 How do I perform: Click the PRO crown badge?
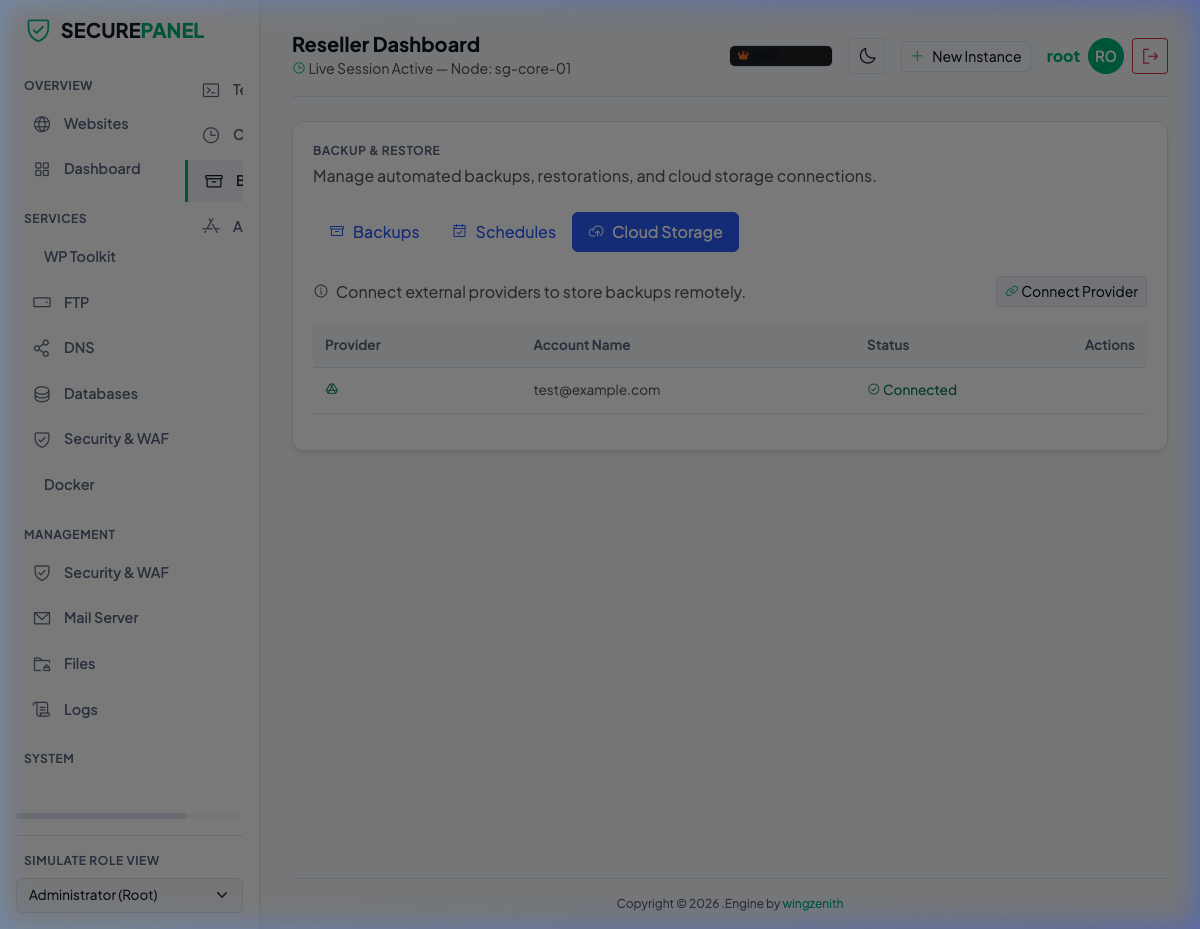781,56
